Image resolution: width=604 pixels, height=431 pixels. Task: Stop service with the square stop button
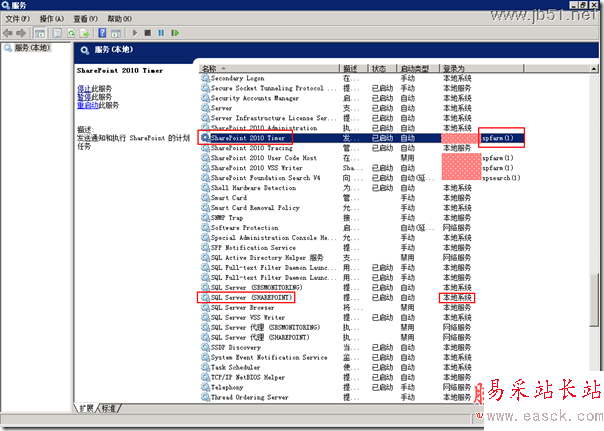click(x=148, y=33)
